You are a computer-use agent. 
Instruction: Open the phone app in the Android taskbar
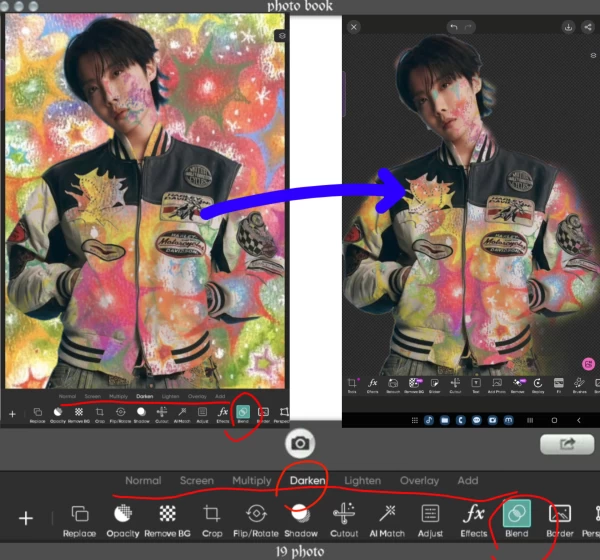point(461,420)
